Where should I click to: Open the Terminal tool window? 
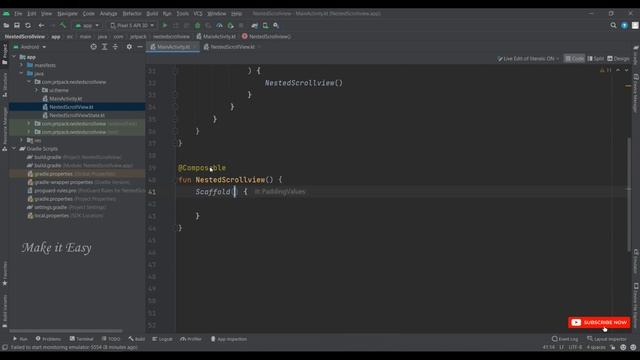(x=81, y=339)
